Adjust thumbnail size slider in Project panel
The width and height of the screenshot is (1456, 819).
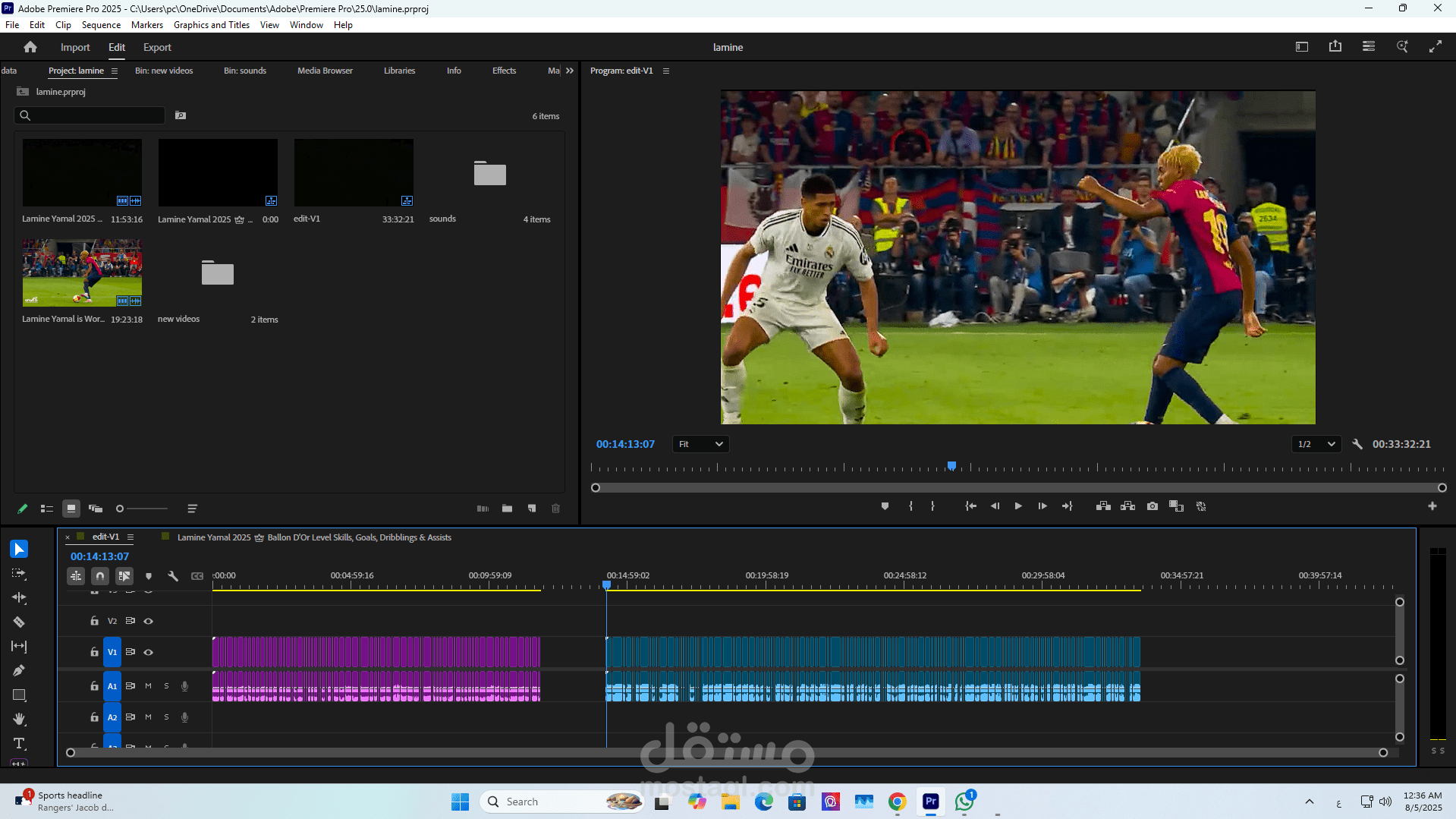coord(143,509)
